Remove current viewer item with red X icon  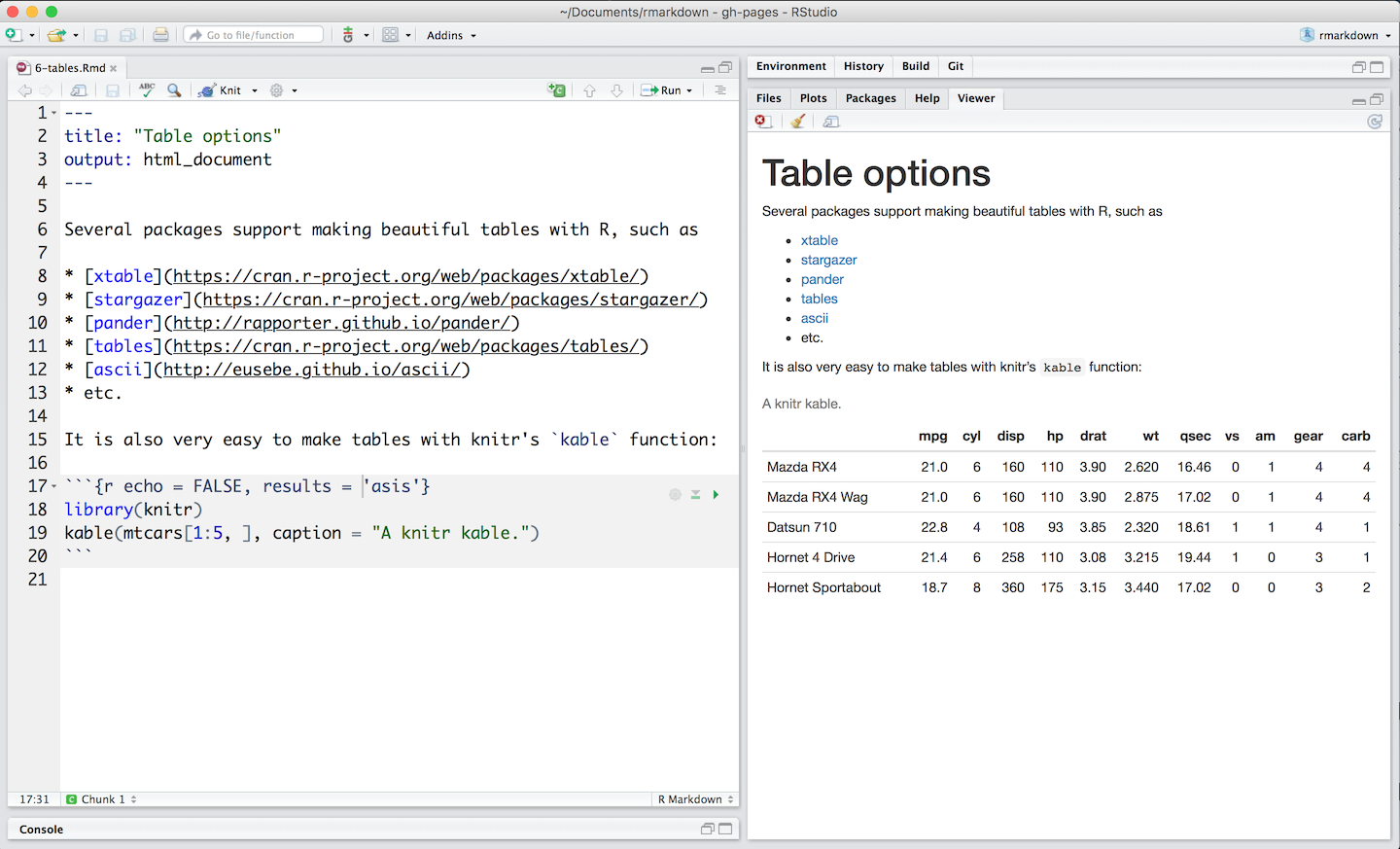[762, 121]
